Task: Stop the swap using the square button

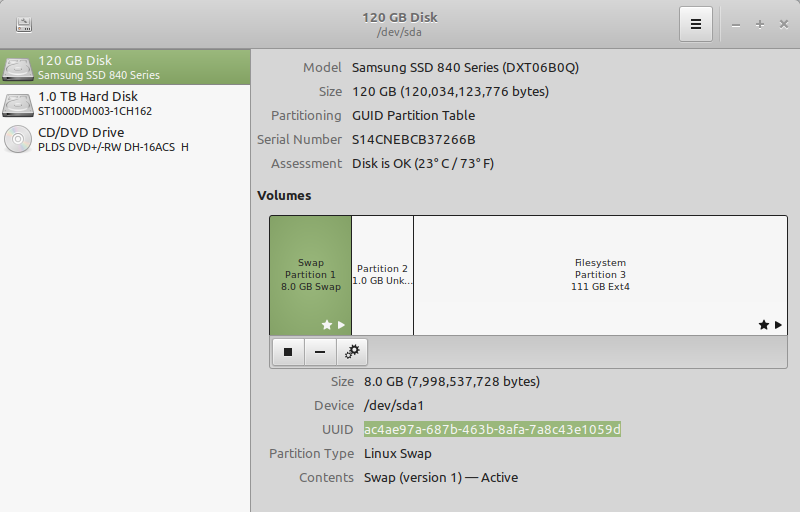Action: point(288,352)
